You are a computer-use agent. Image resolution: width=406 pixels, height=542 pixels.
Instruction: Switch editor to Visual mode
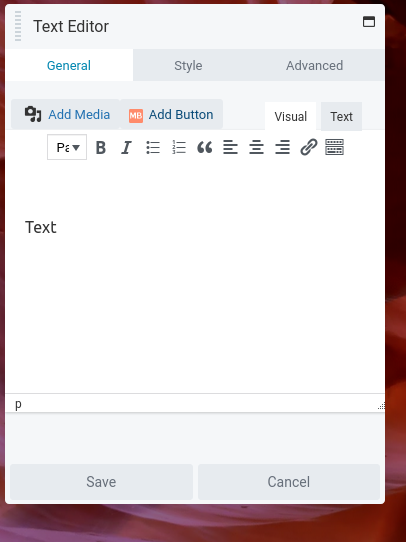click(291, 116)
